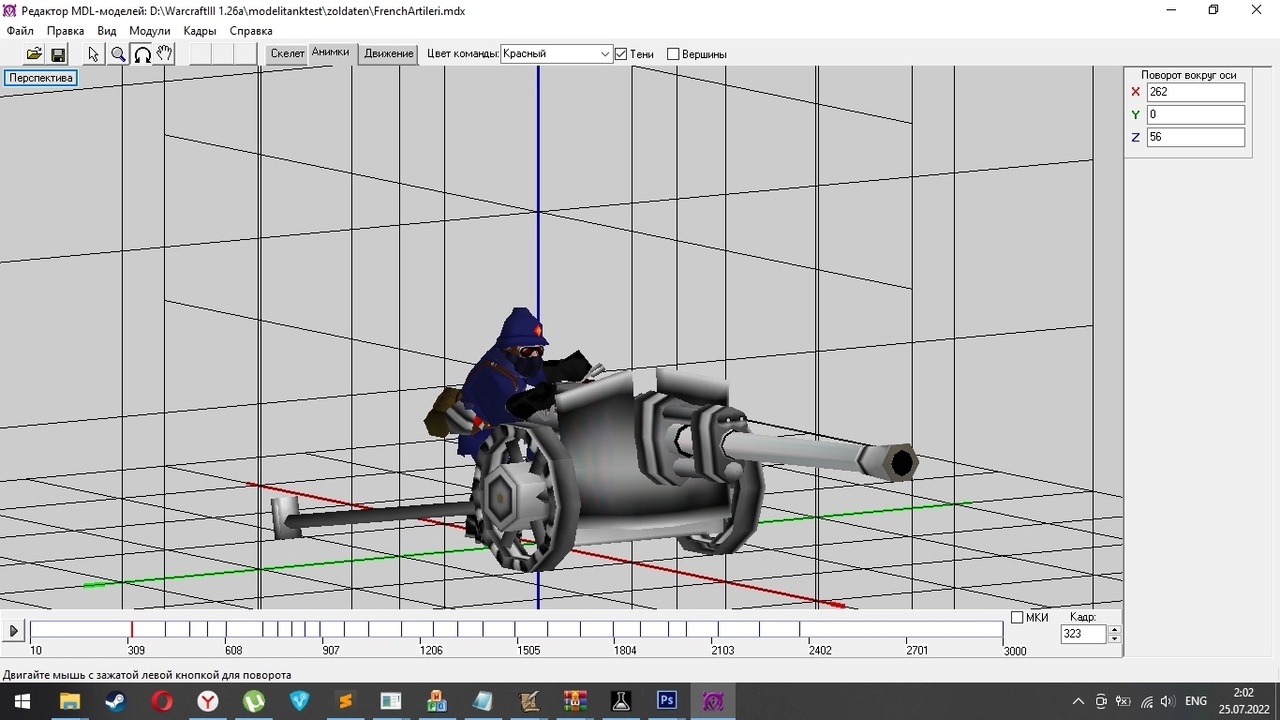This screenshot has width=1280, height=720.
Task: Select the hand pan tool
Action: click(x=165, y=54)
